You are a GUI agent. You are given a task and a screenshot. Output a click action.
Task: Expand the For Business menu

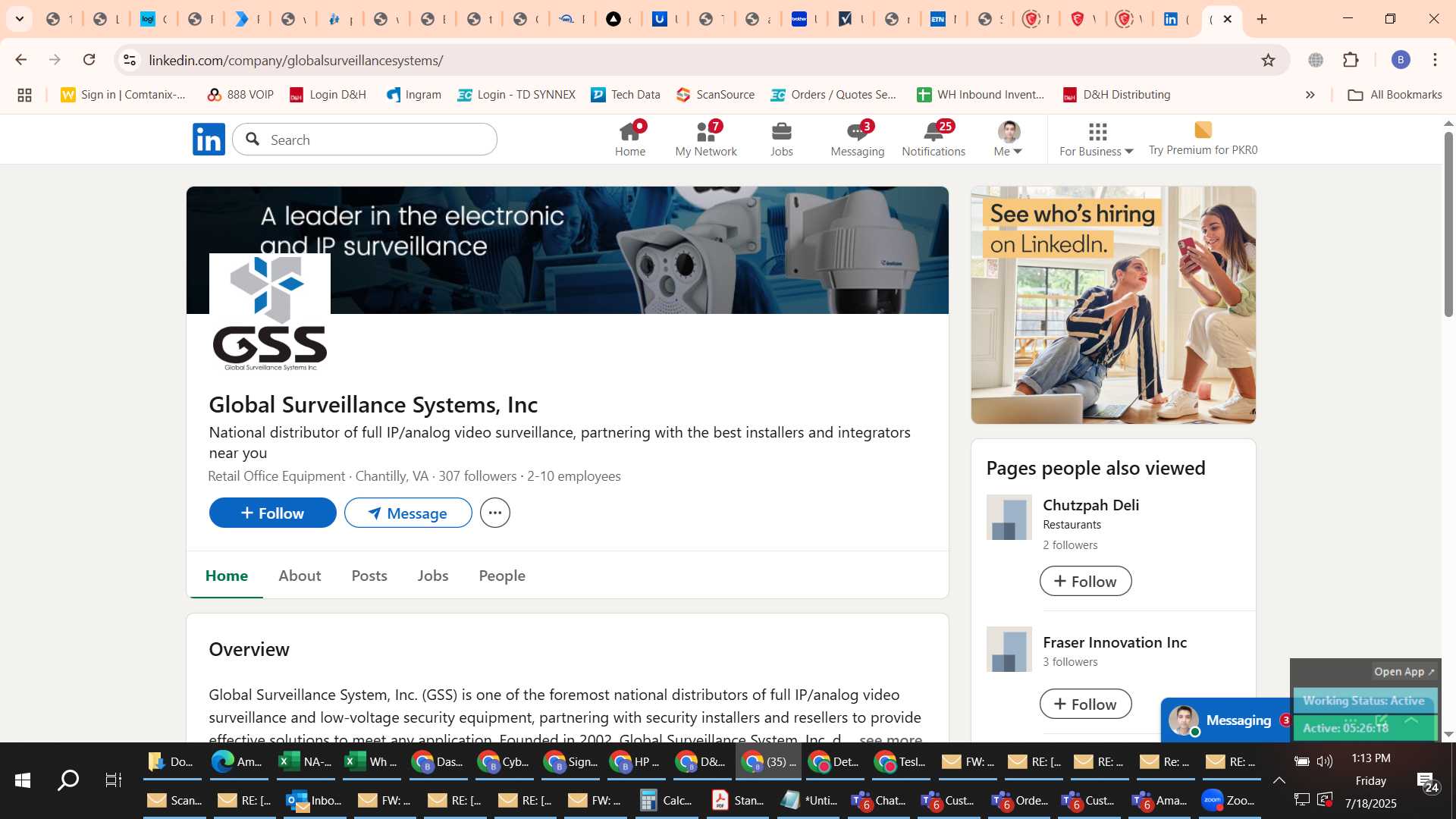pos(1097,140)
